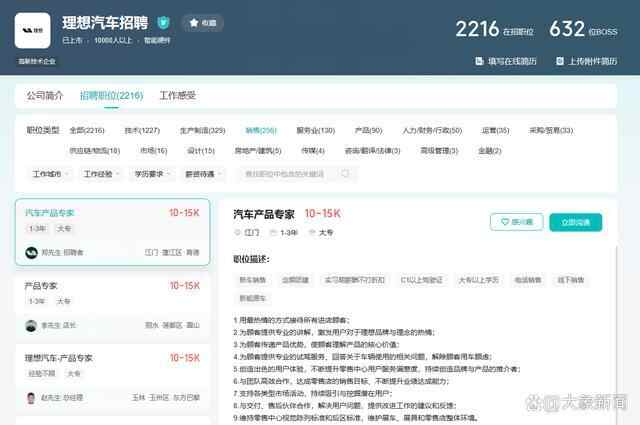Open the 薪资待遇 dropdown
Screen dimensions: 640x425
pyautogui.click(x=204, y=174)
